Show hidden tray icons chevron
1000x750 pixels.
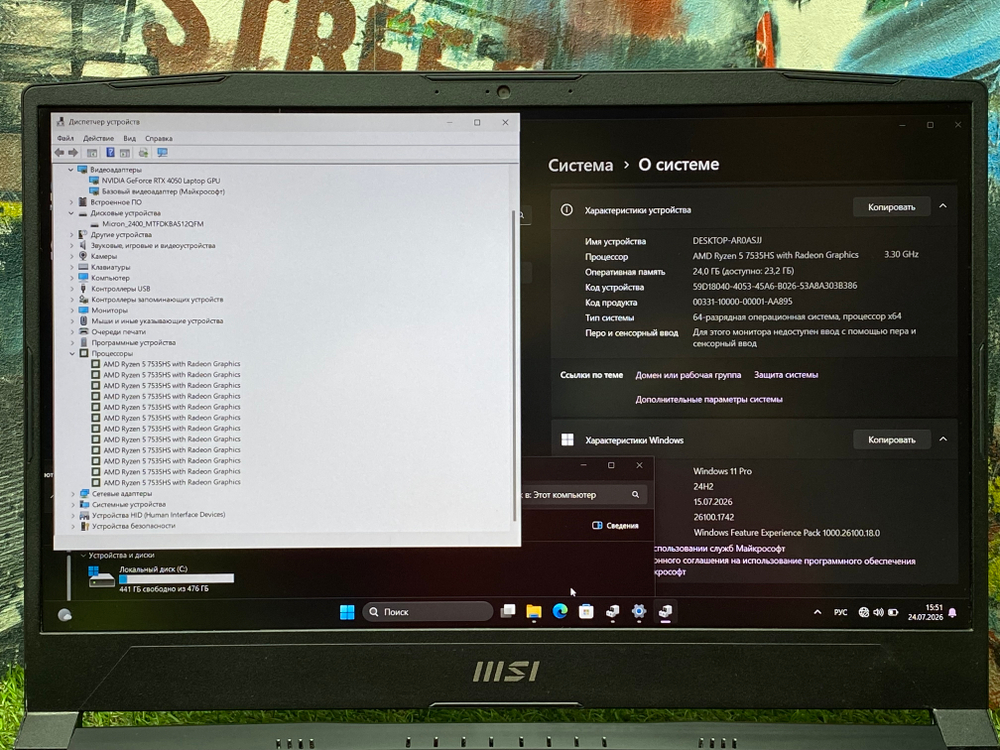pyautogui.click(x=817, y=612)
